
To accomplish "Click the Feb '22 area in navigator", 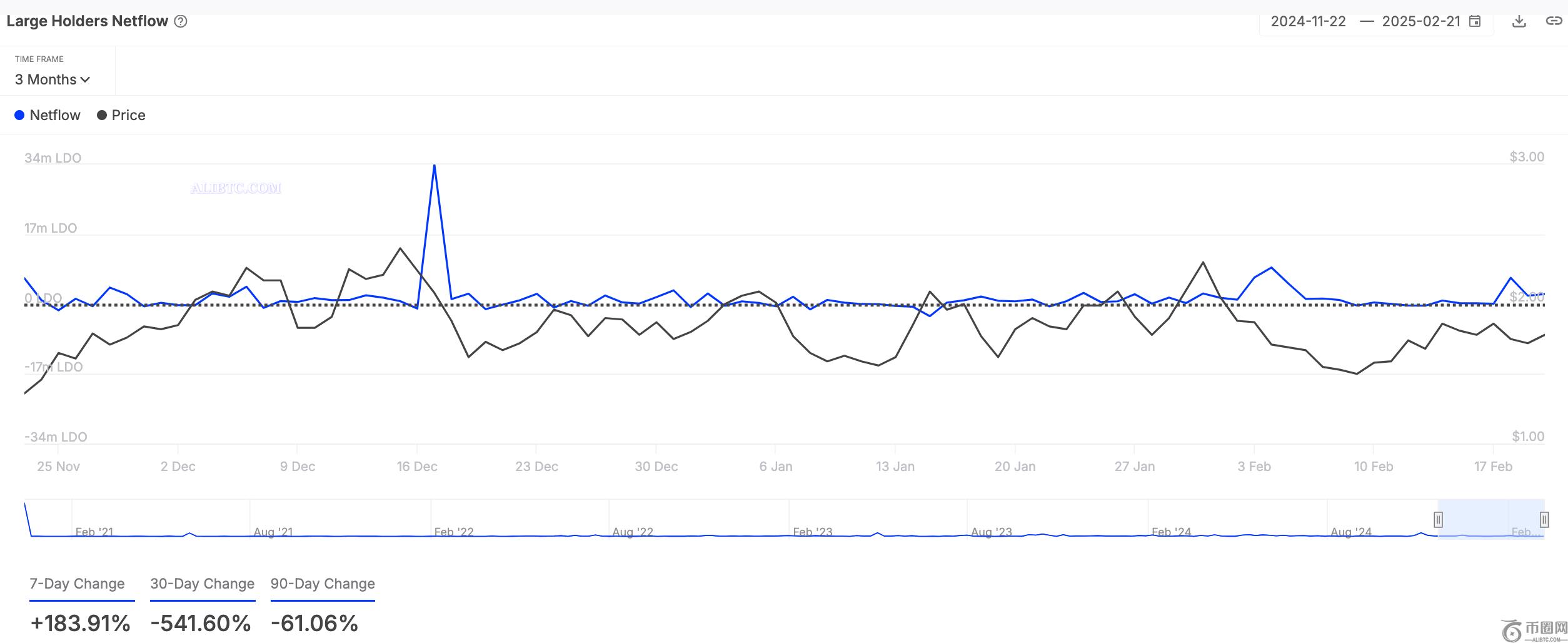I will pyautogui.click(x=454, y=531).
